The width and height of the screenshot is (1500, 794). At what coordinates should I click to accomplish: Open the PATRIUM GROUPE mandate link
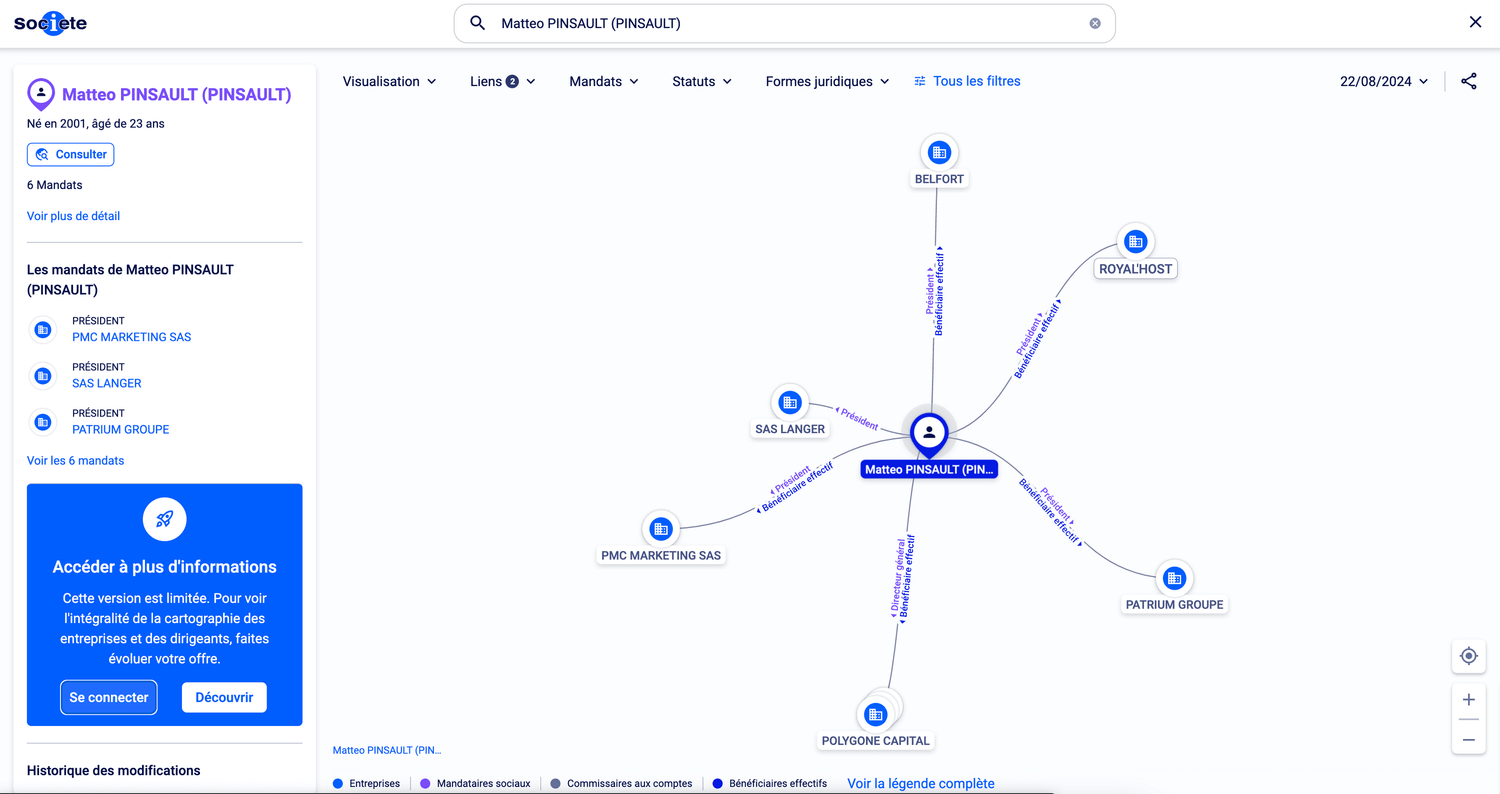coord(121,429)
